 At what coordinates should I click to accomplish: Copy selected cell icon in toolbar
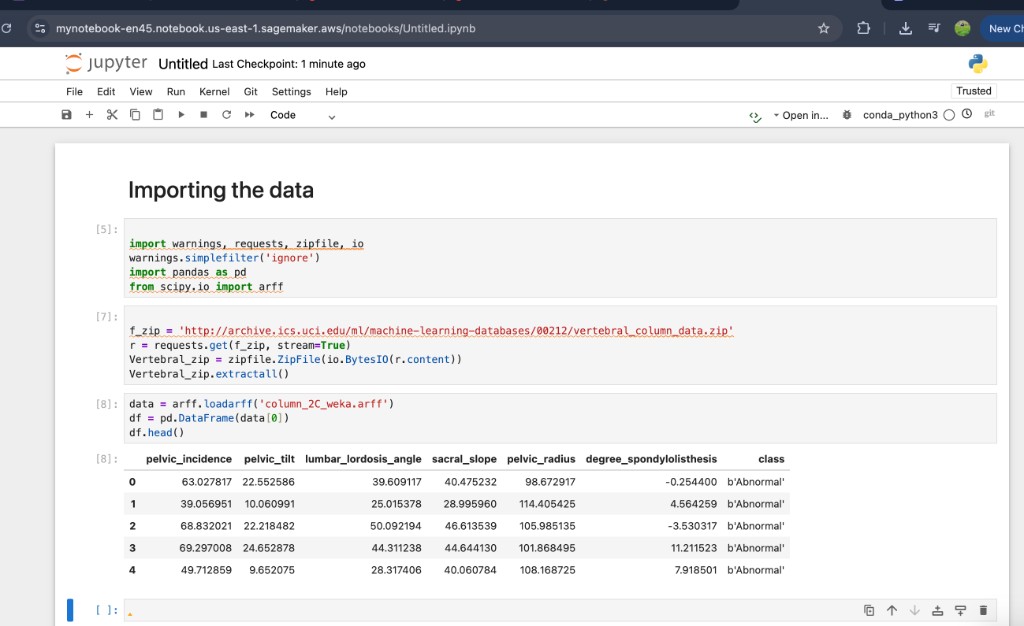tap(135, 115)
